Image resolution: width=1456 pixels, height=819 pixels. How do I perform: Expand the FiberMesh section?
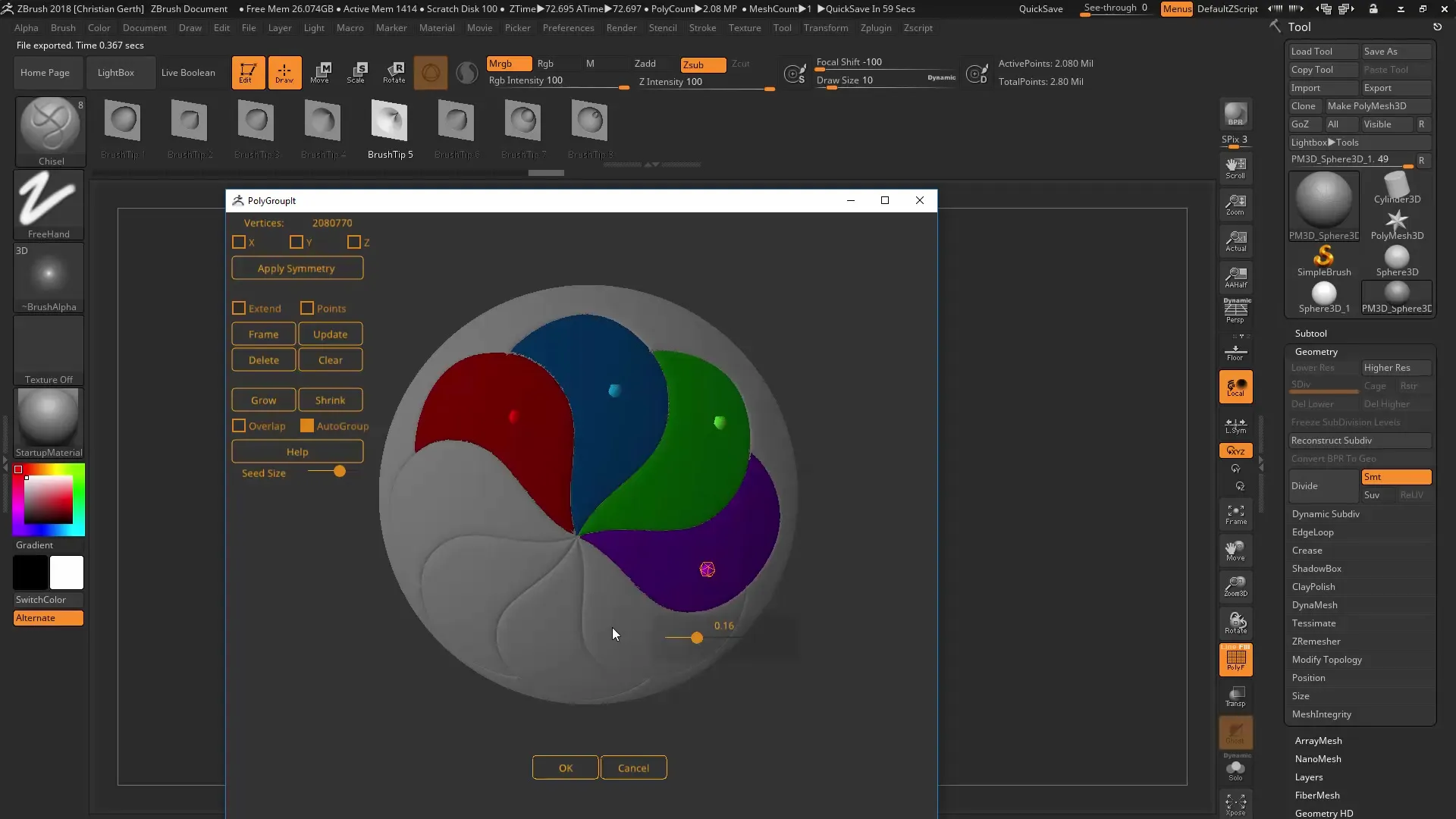[x=1317, y=795]
